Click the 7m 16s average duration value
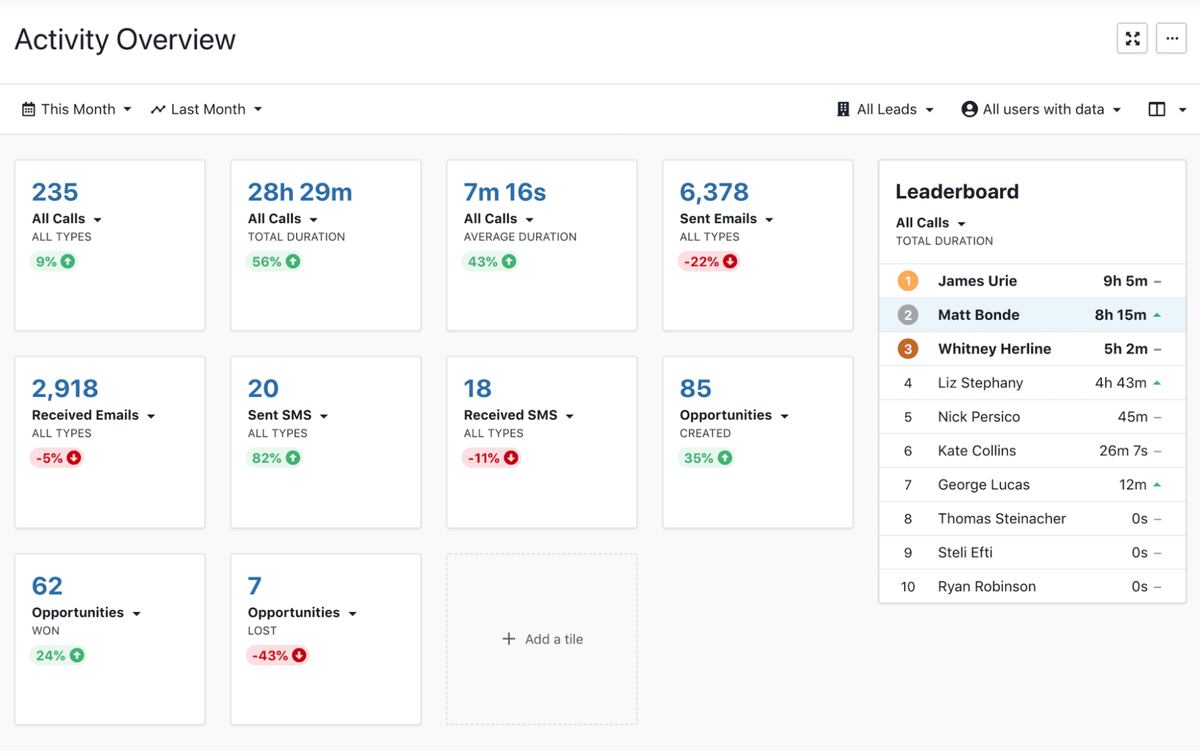 [505, 192]
